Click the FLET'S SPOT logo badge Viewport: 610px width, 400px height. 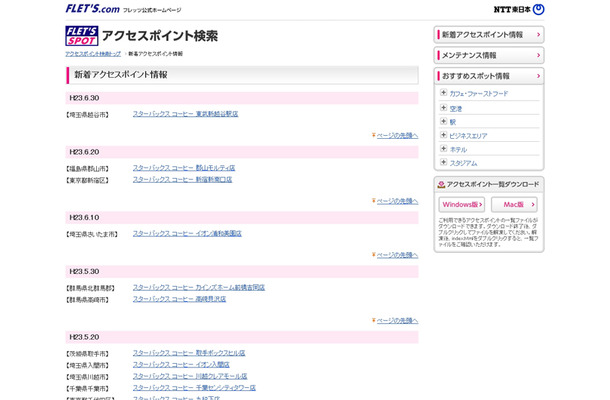[82, 36]
